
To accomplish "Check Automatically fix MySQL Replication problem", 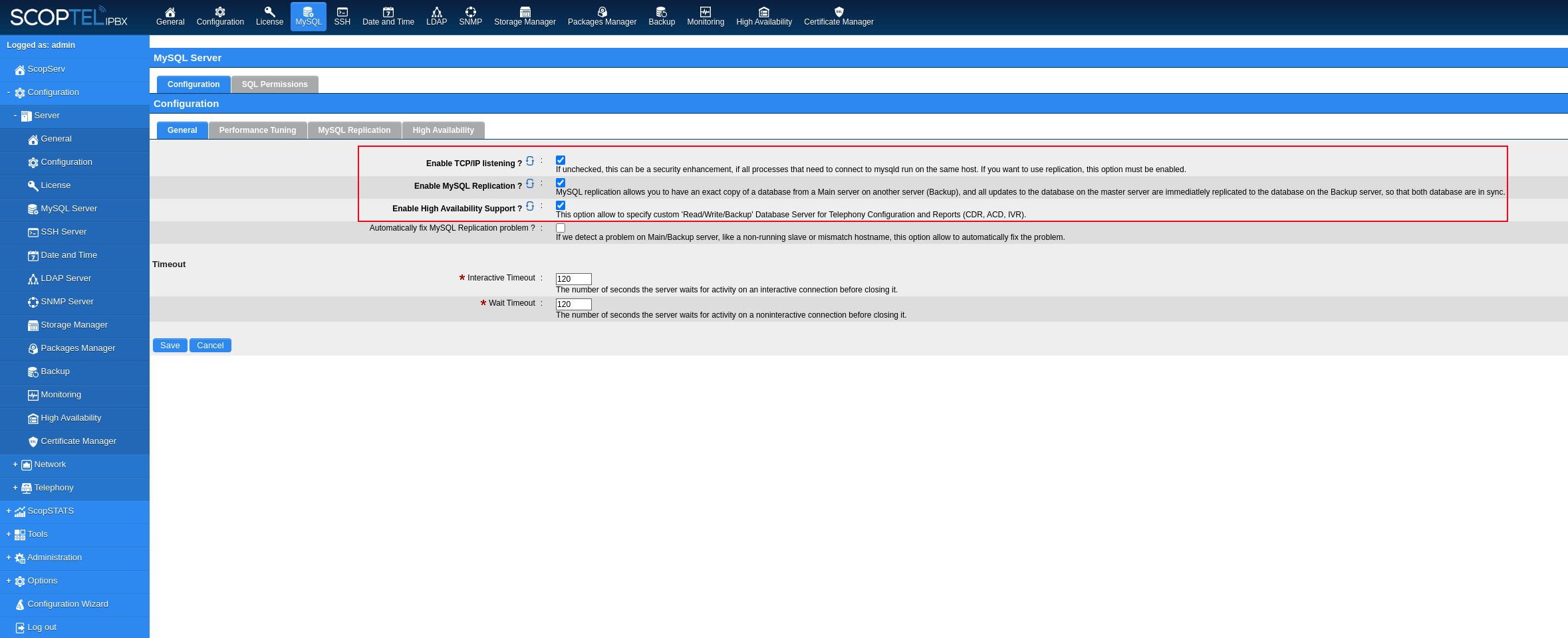I will click(561, 228).
